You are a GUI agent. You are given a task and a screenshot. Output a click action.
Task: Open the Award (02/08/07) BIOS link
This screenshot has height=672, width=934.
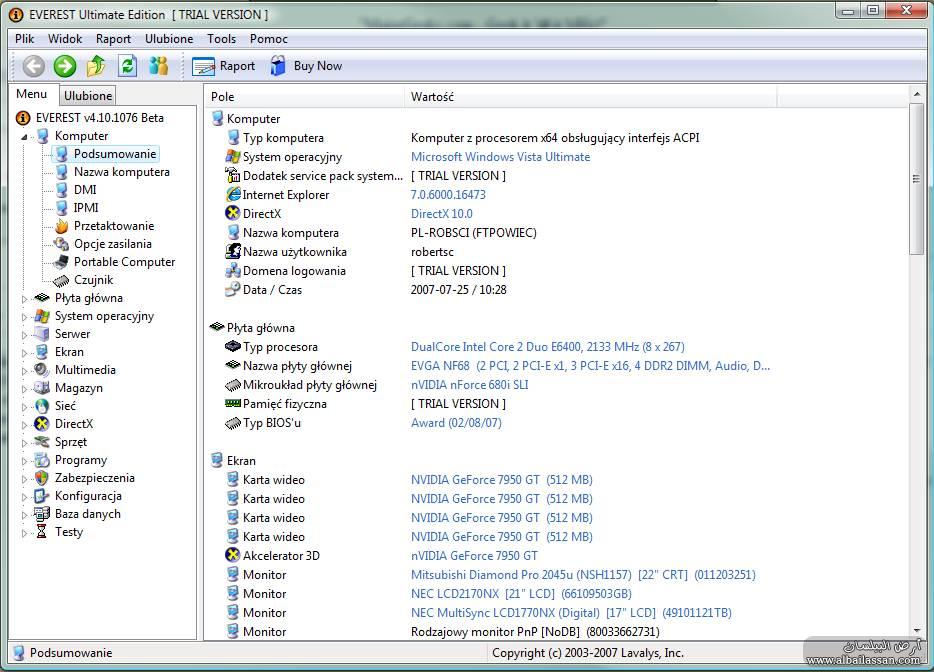pos(456,423)
